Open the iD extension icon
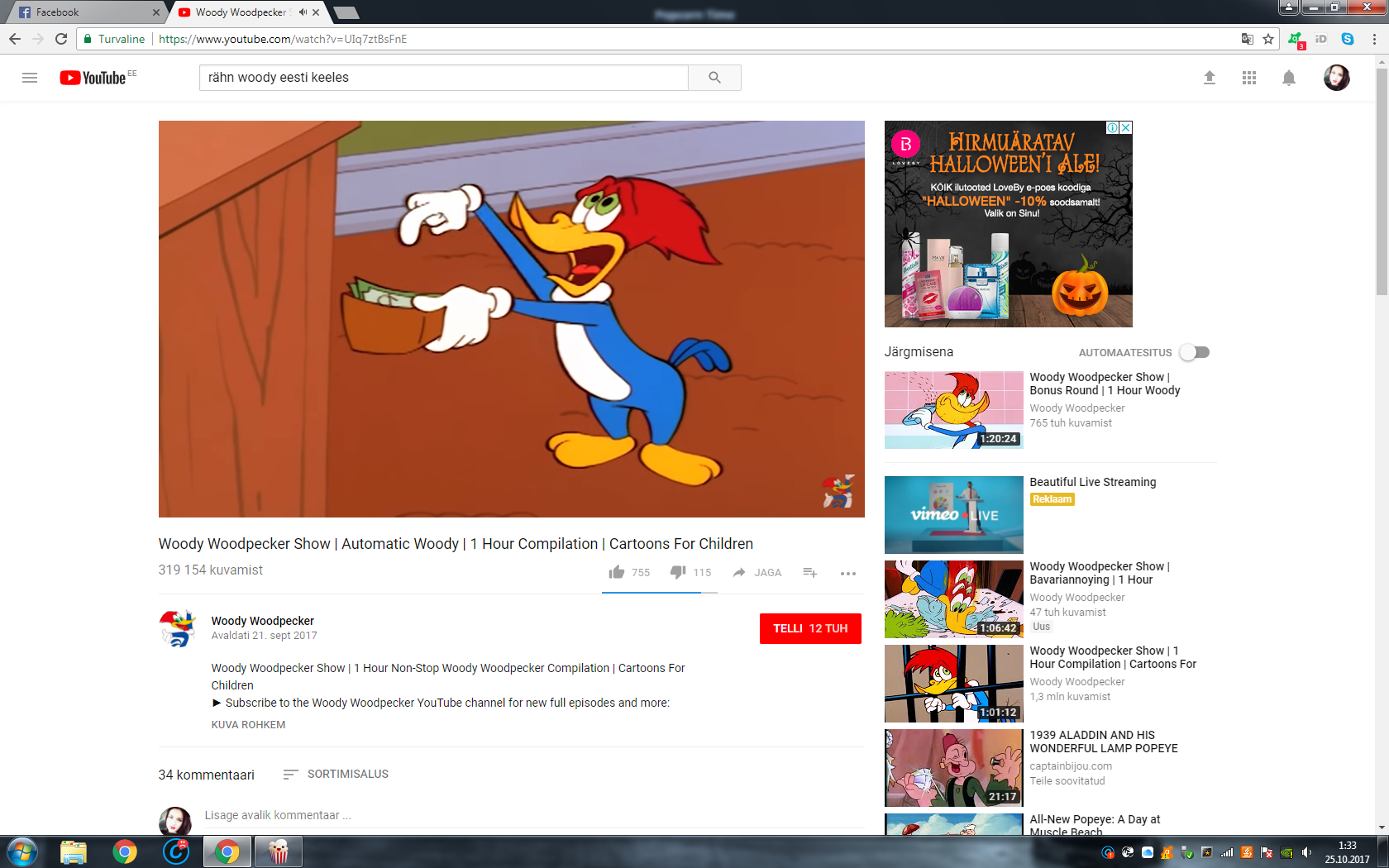Viewport: 1389px width, 868px height. (1321, 39)
